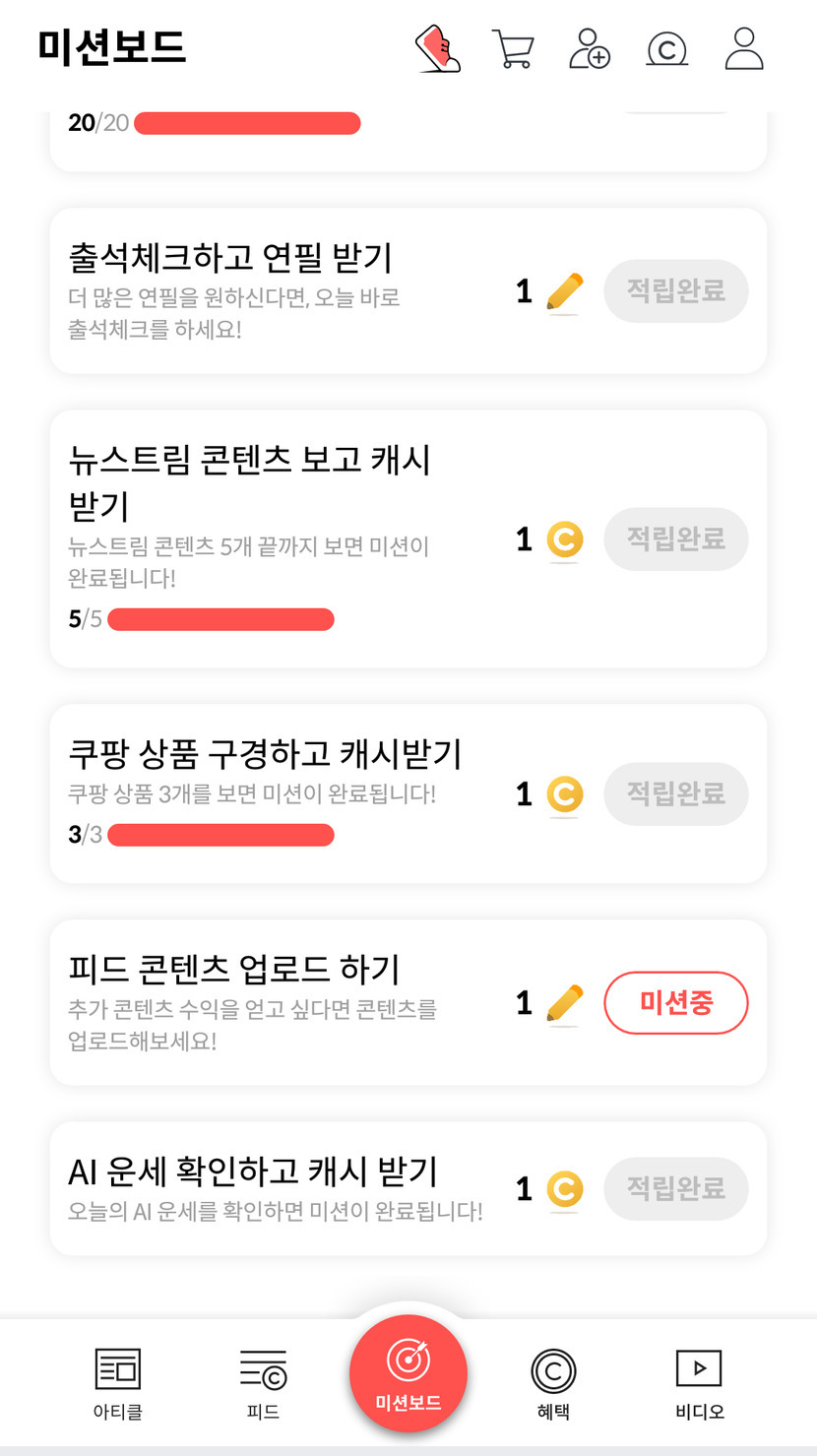Open the user profile icon
817x1456 pixels.
tap(744, 48)
